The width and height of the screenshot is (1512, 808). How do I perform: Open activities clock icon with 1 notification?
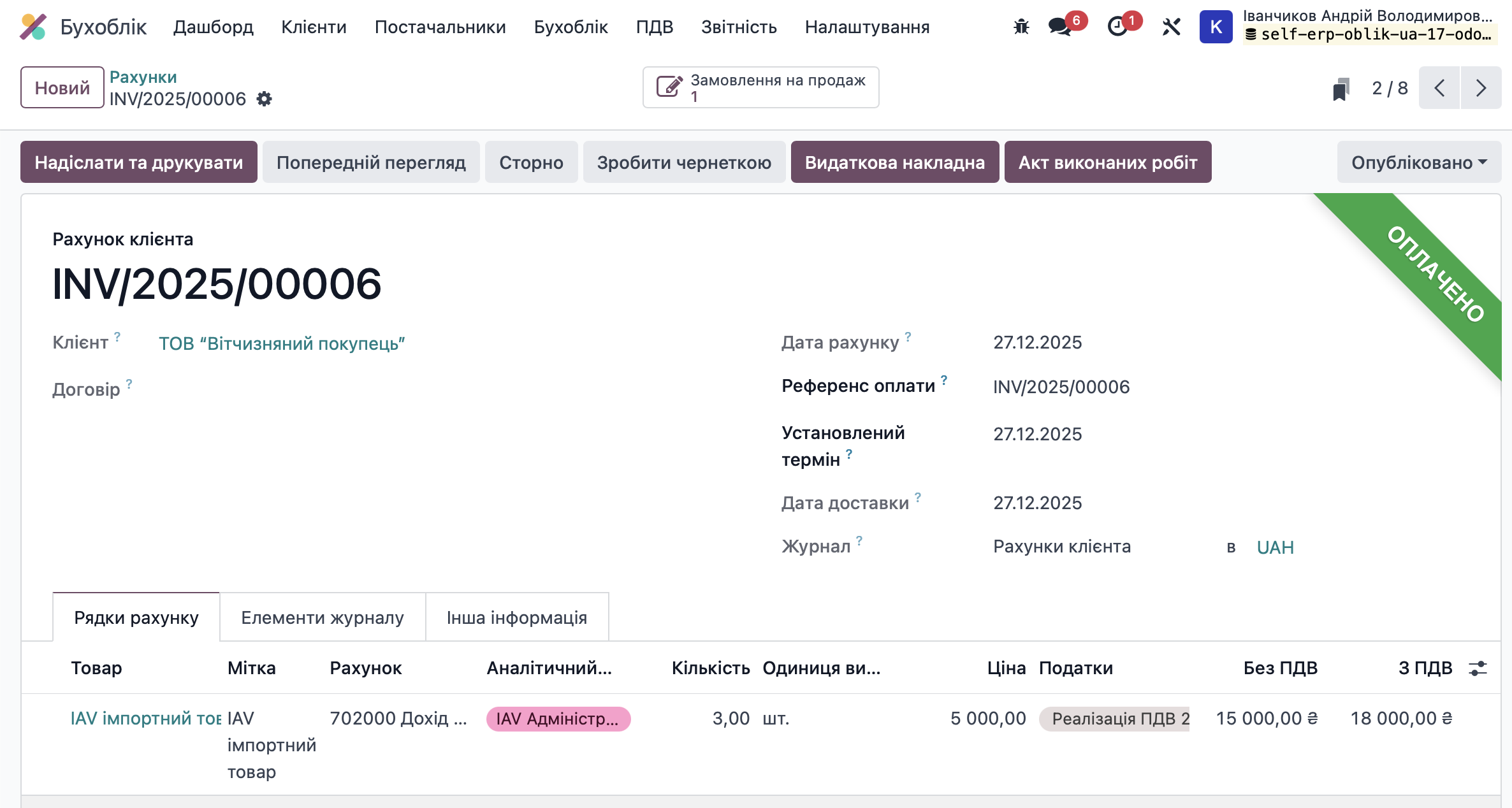[x=1117, y=27]
